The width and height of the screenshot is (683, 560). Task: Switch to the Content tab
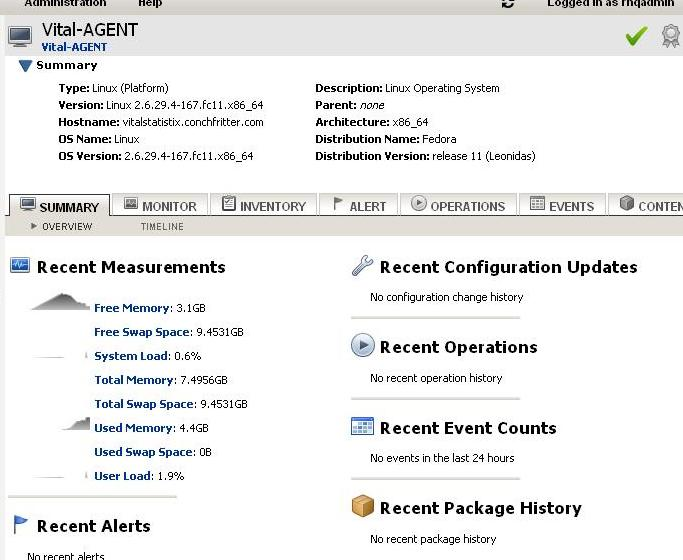(646, 205)
